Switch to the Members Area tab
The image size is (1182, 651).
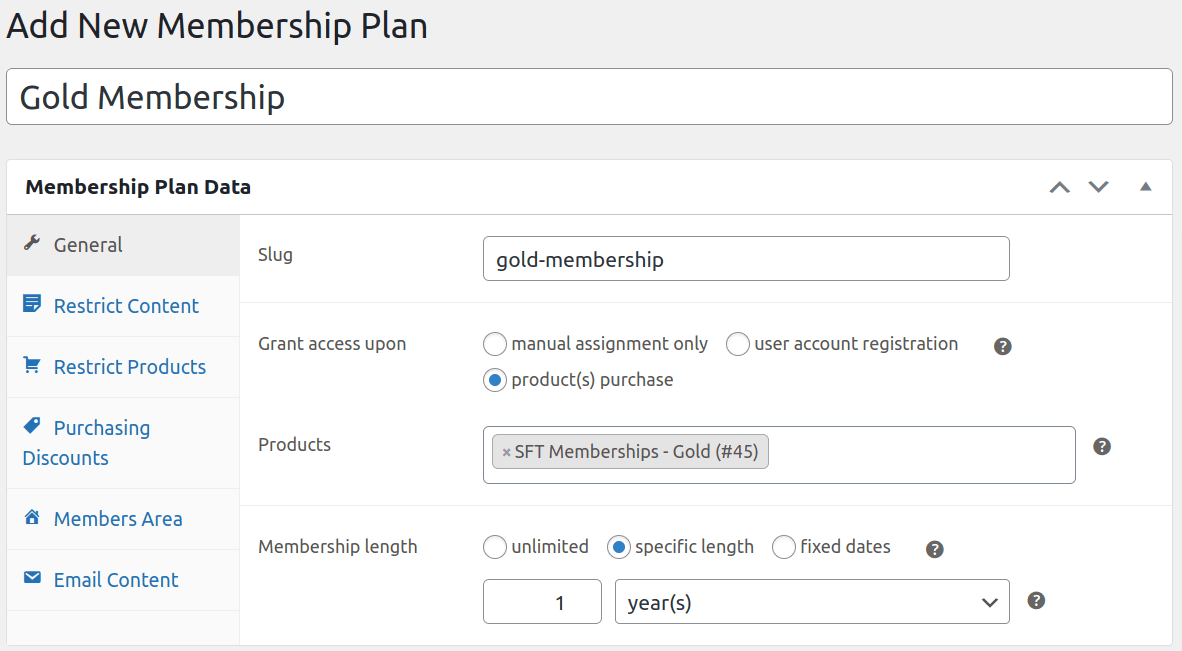click(x=117, y=518)
